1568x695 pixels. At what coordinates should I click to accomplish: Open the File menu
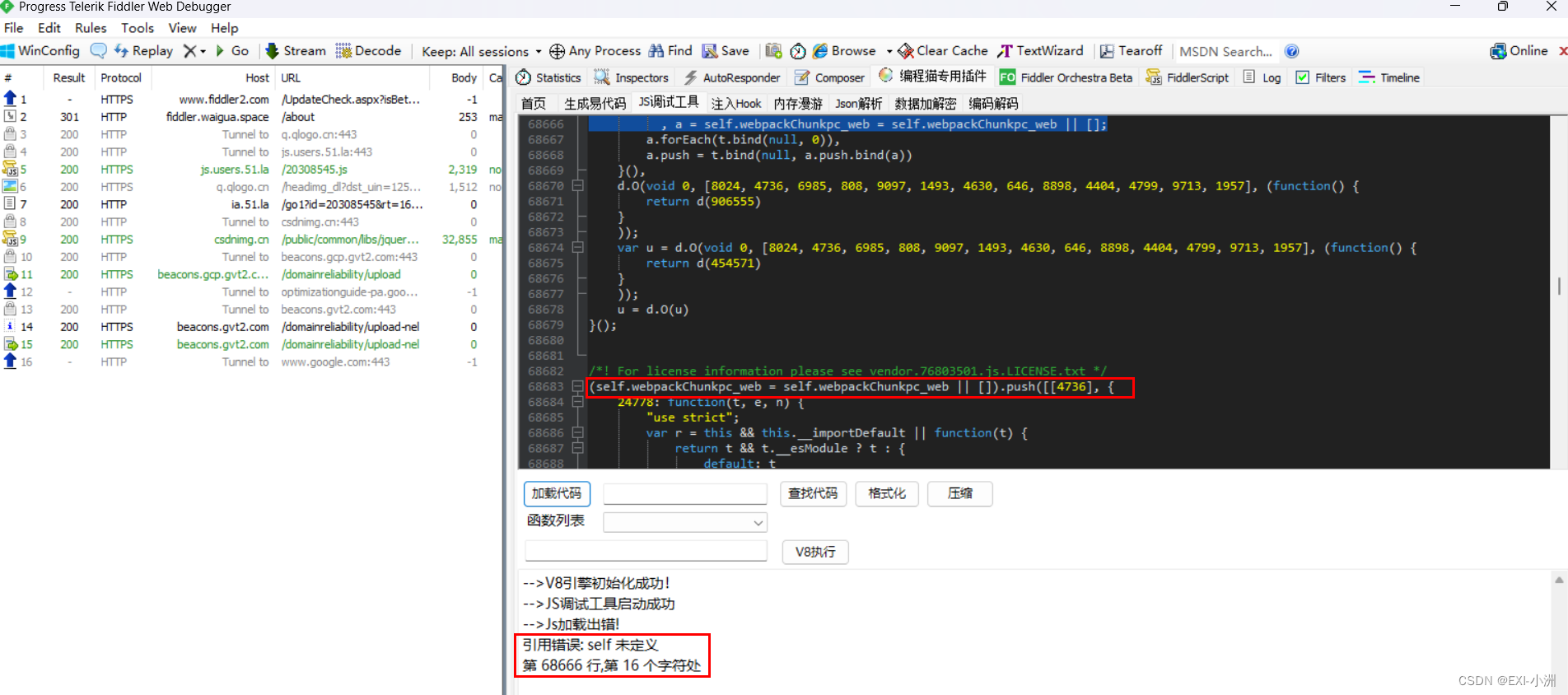(14, 28)
